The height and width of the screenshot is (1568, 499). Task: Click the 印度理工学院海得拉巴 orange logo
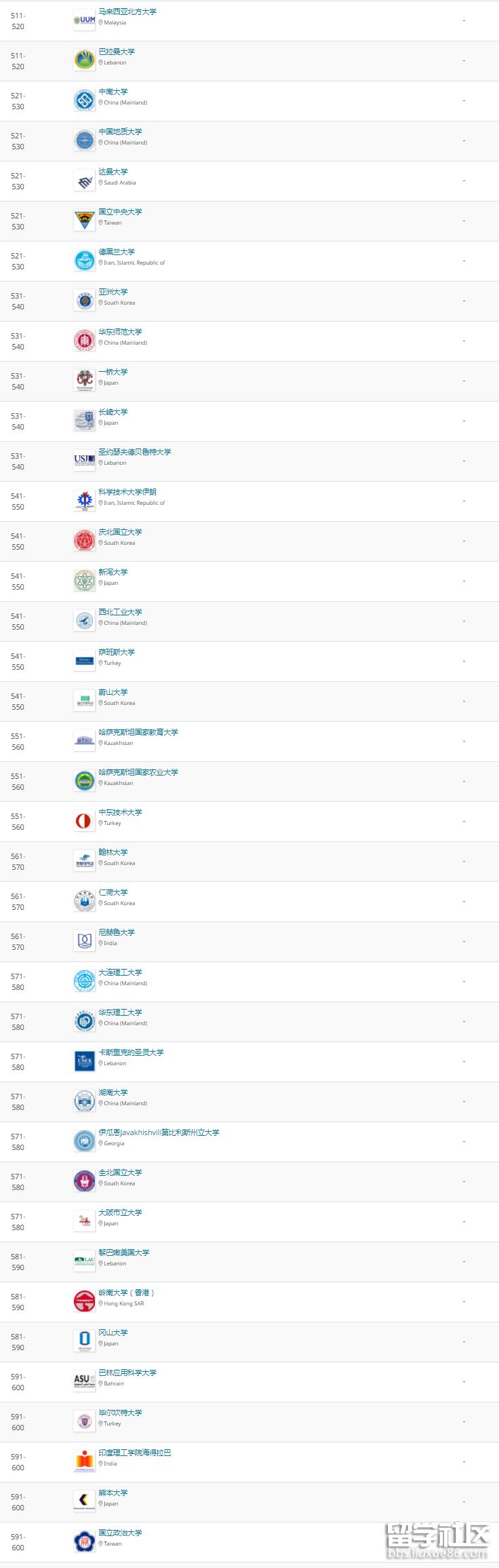pos(85,1461)
